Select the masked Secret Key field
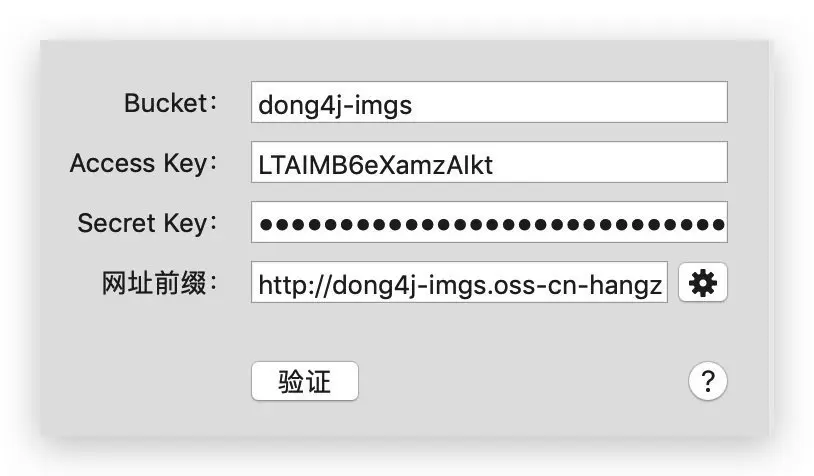Viewport: 814px width, 476px height. tap(489, 223)
